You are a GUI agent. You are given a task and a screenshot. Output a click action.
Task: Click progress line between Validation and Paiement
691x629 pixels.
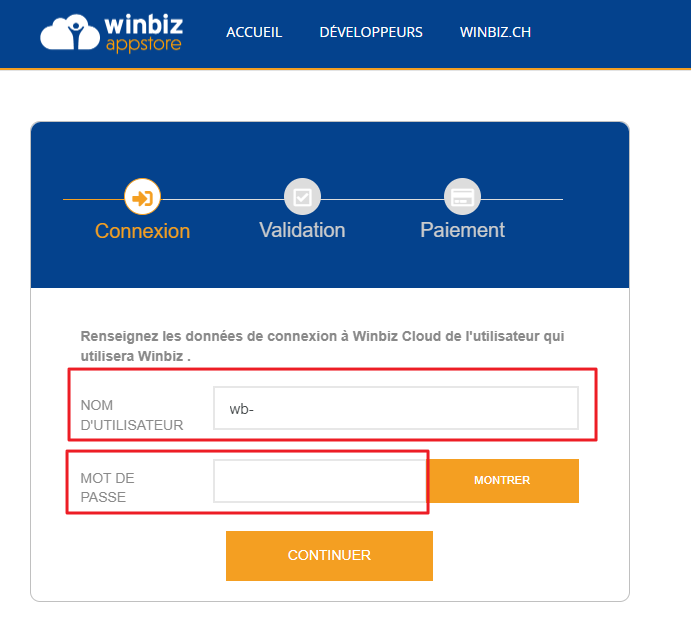pos(383,199)
